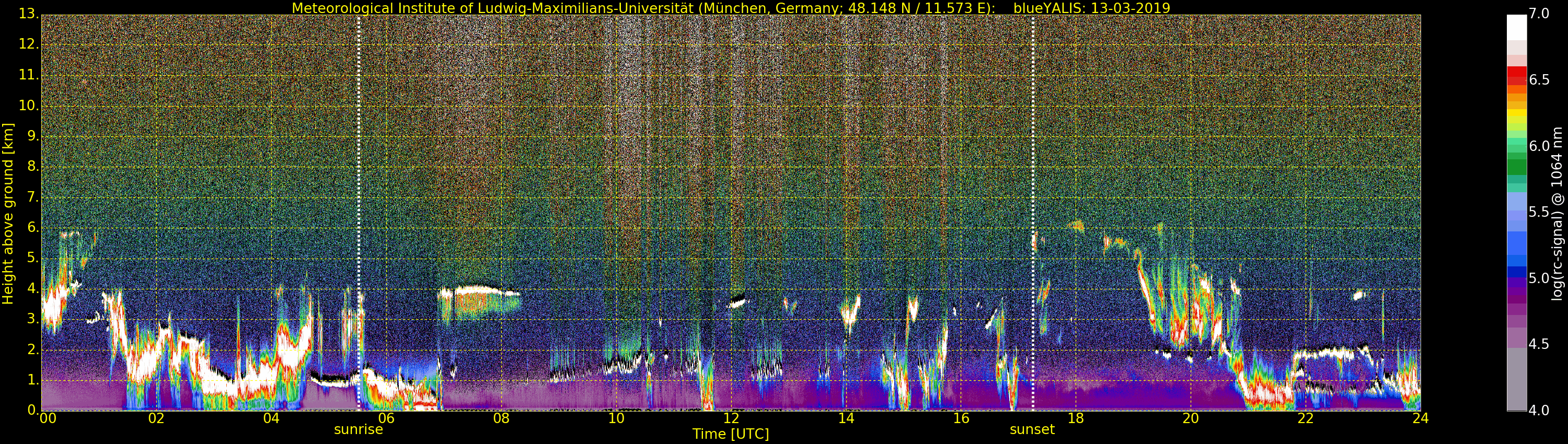Screen dimensions: 1568x444
Task: Click the '14' time tick label
Action: pyautogui.click(x=846, y=418)
